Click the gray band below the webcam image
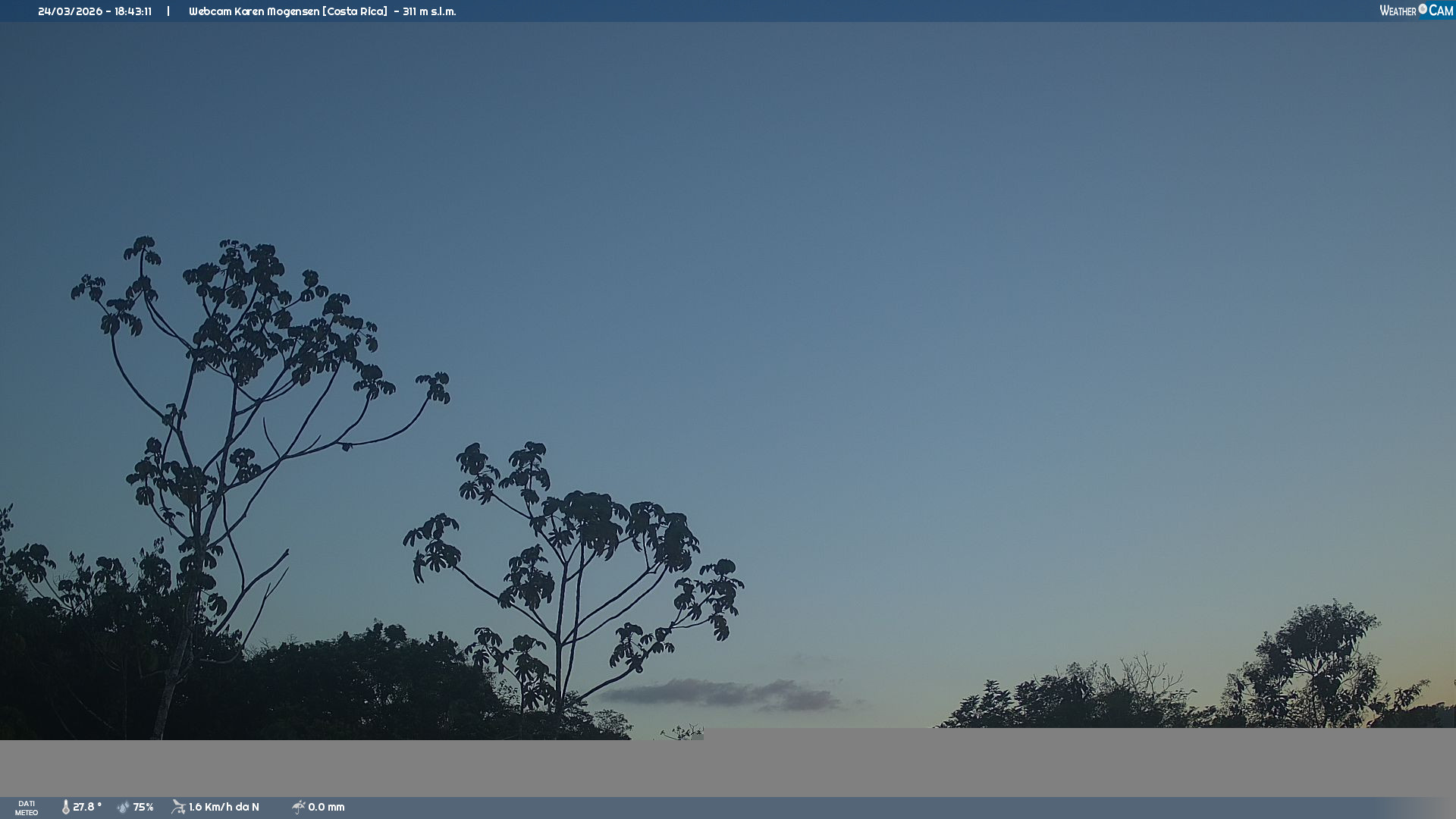 pos(728,767)
